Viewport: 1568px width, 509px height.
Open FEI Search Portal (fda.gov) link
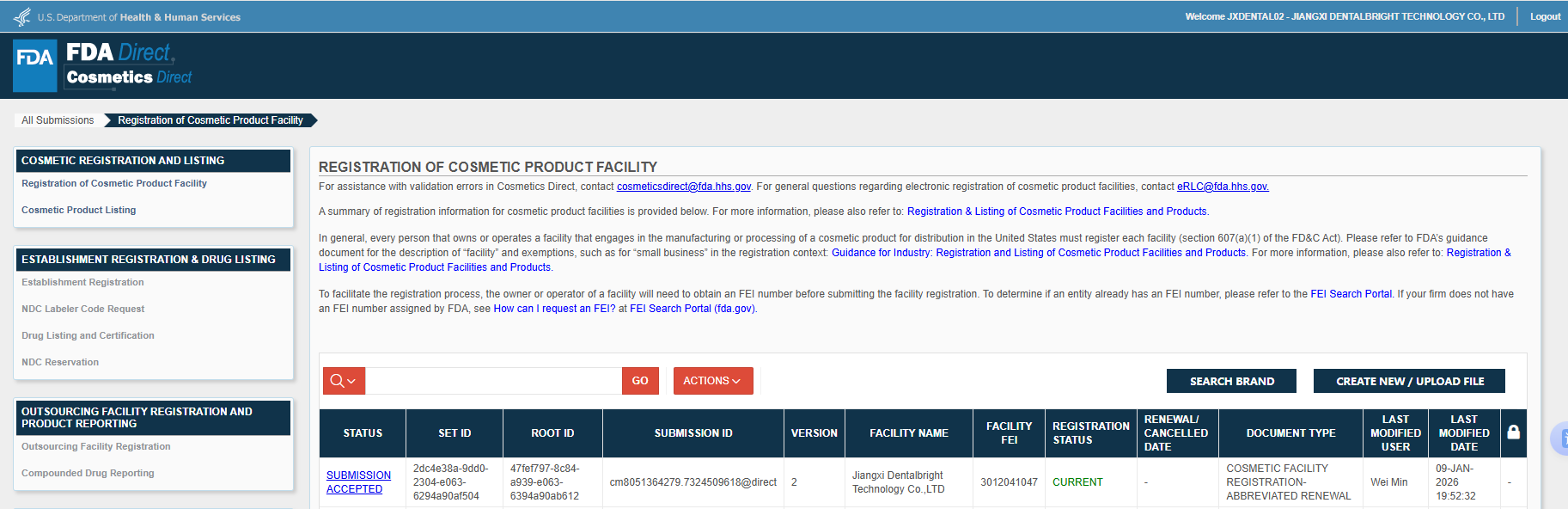coord(692,309)
